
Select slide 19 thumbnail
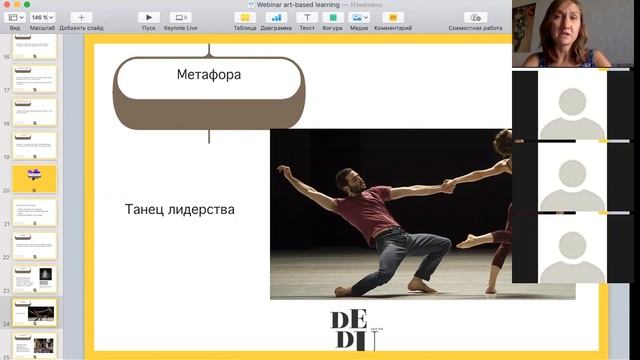click(34, 146)
